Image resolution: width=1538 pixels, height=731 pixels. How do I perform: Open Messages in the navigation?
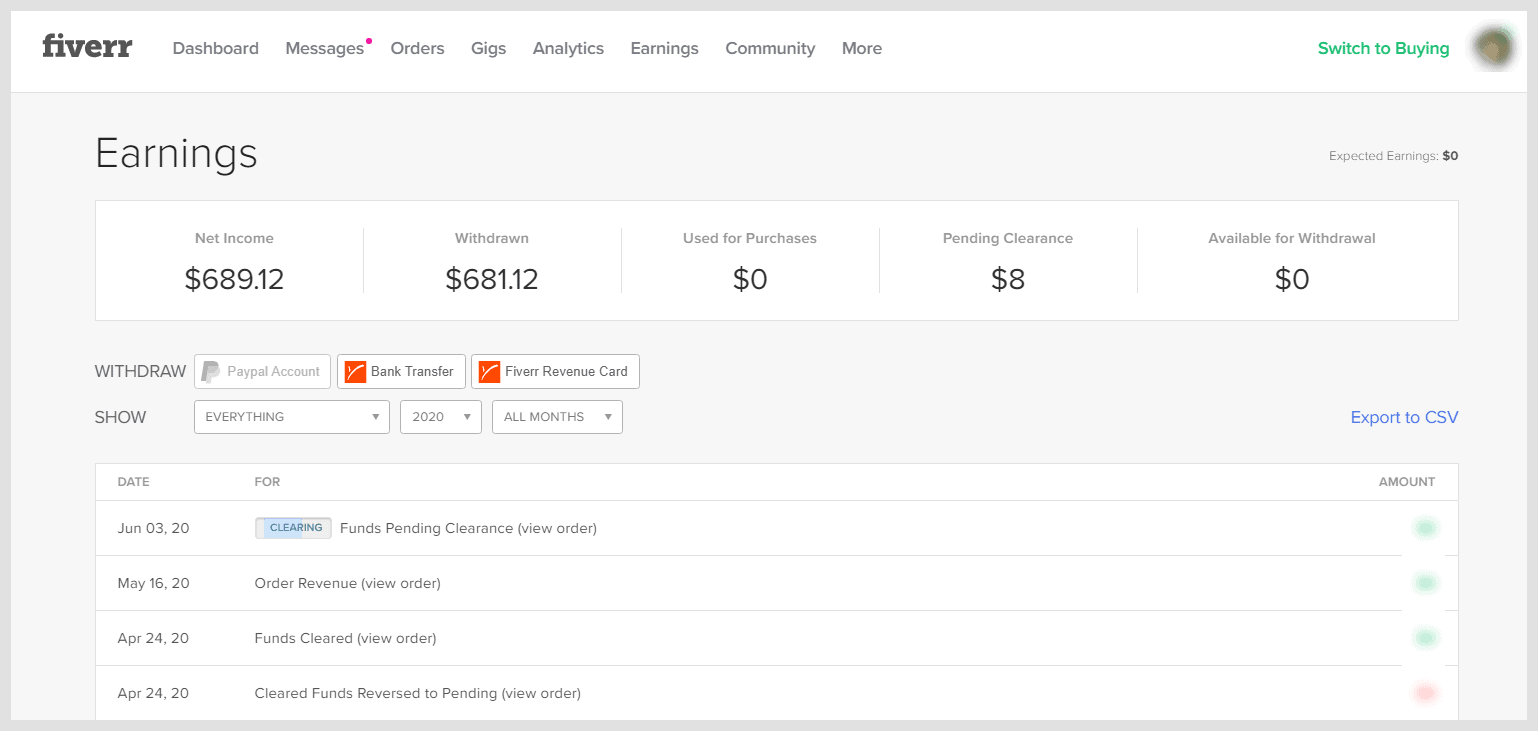tap(324, 48)
